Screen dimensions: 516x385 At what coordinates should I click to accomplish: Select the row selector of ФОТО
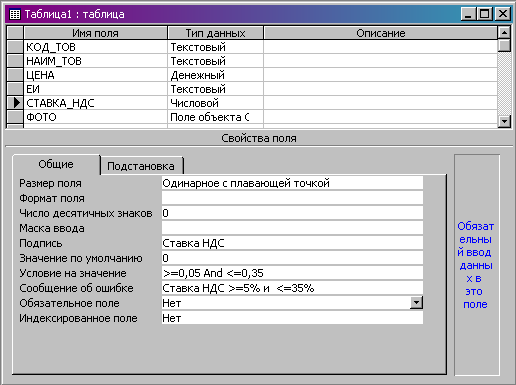coord(15,117)
